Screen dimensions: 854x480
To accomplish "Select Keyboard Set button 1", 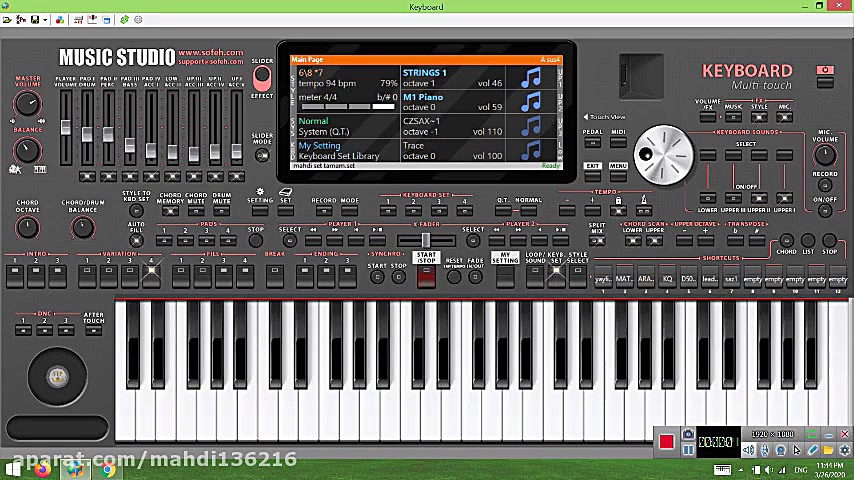I will click(388, 210).
